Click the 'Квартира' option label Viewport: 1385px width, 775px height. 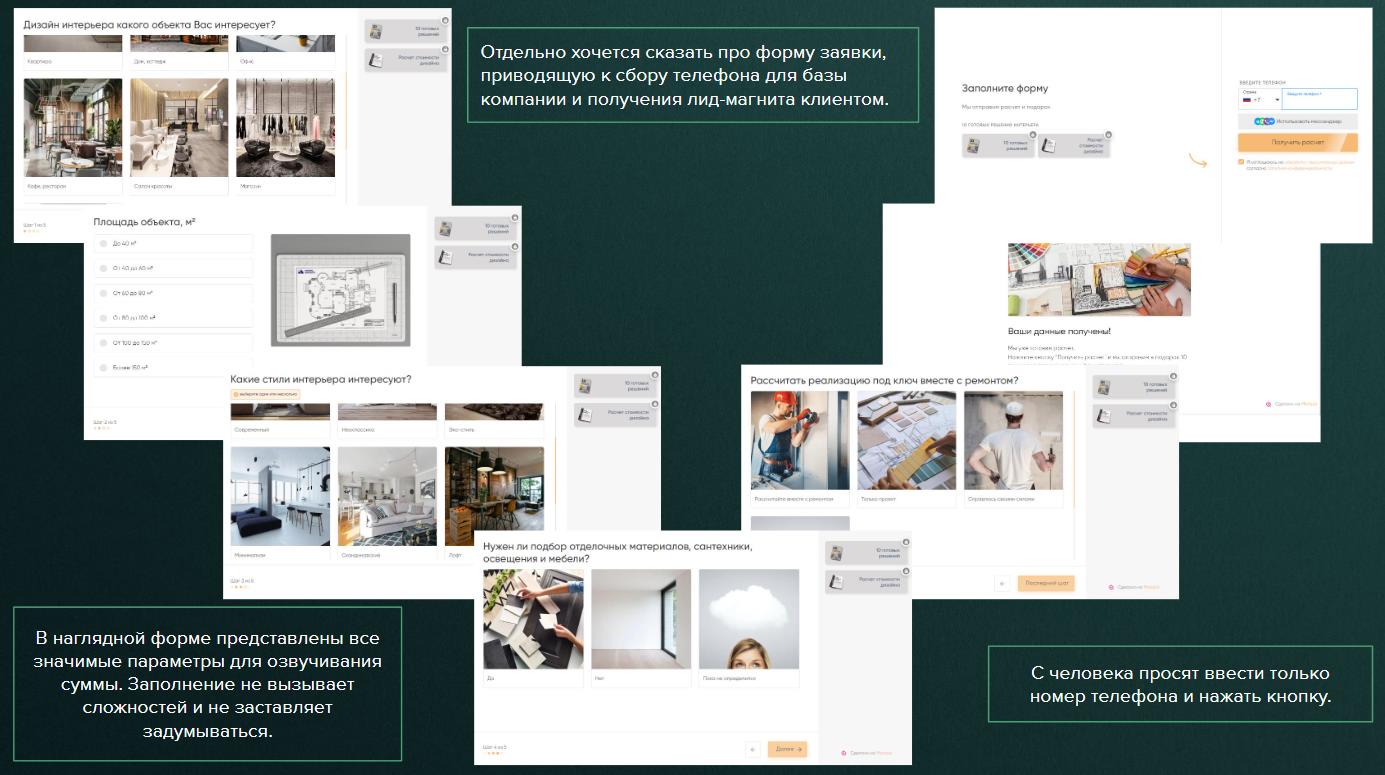point(39,61)
